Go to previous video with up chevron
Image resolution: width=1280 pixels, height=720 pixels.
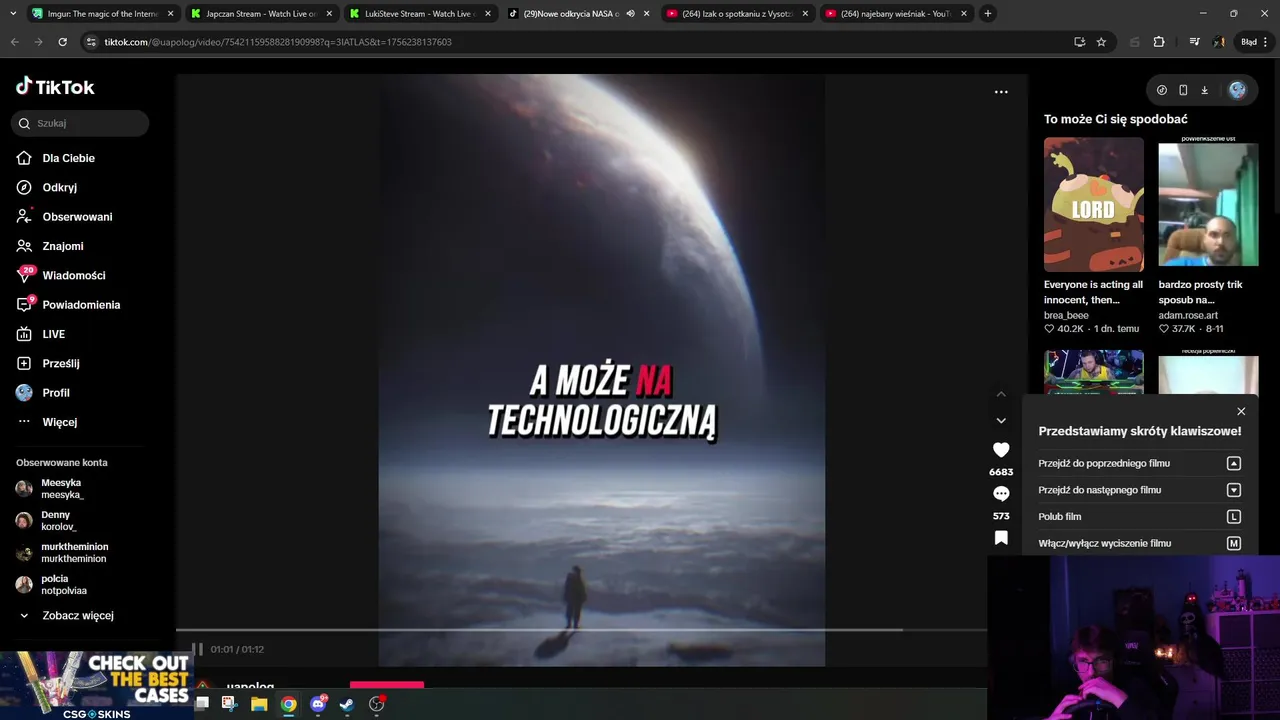(x=1001, y=394)
